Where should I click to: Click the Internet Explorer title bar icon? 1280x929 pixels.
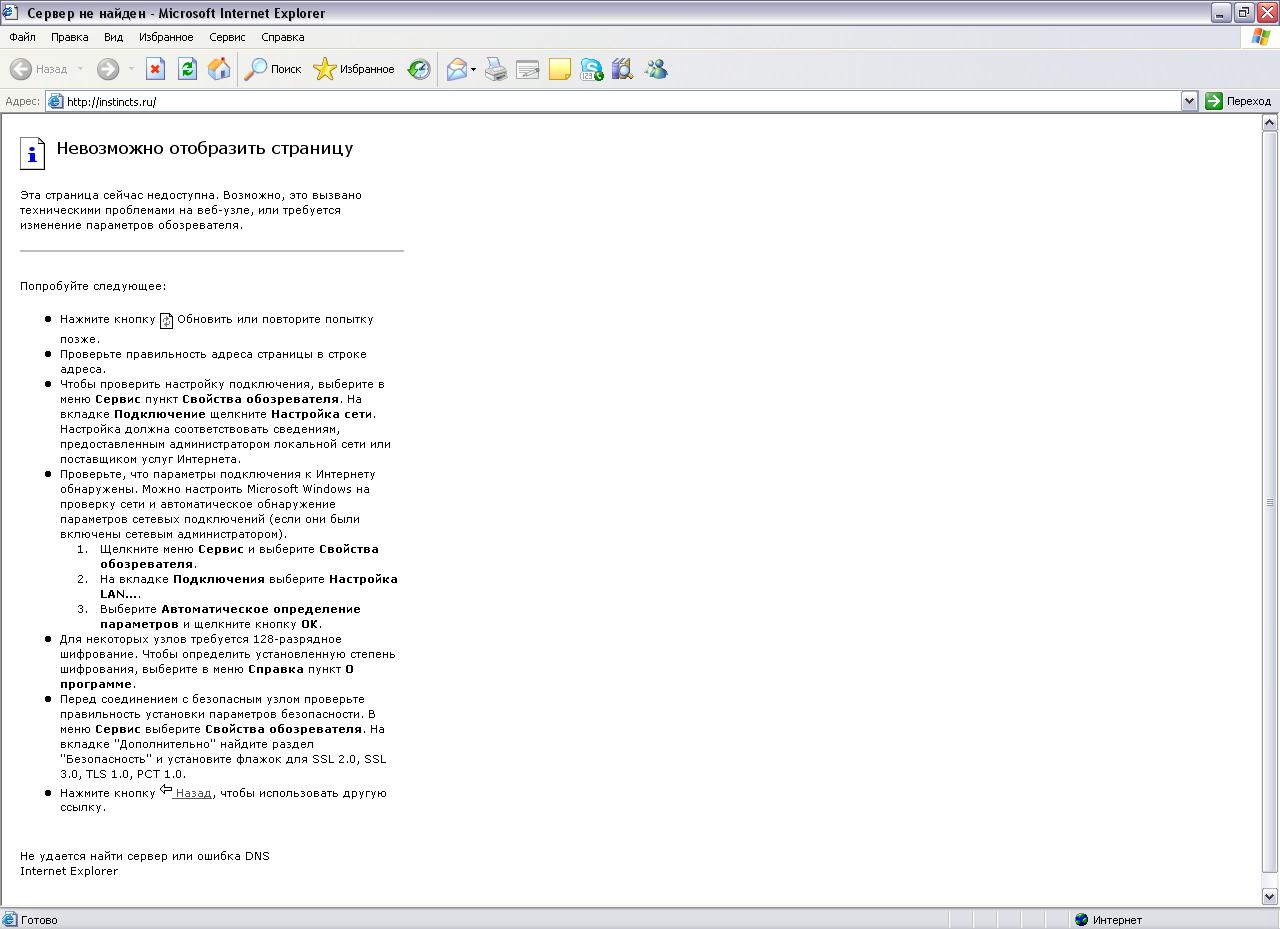(x=12, y=13)
